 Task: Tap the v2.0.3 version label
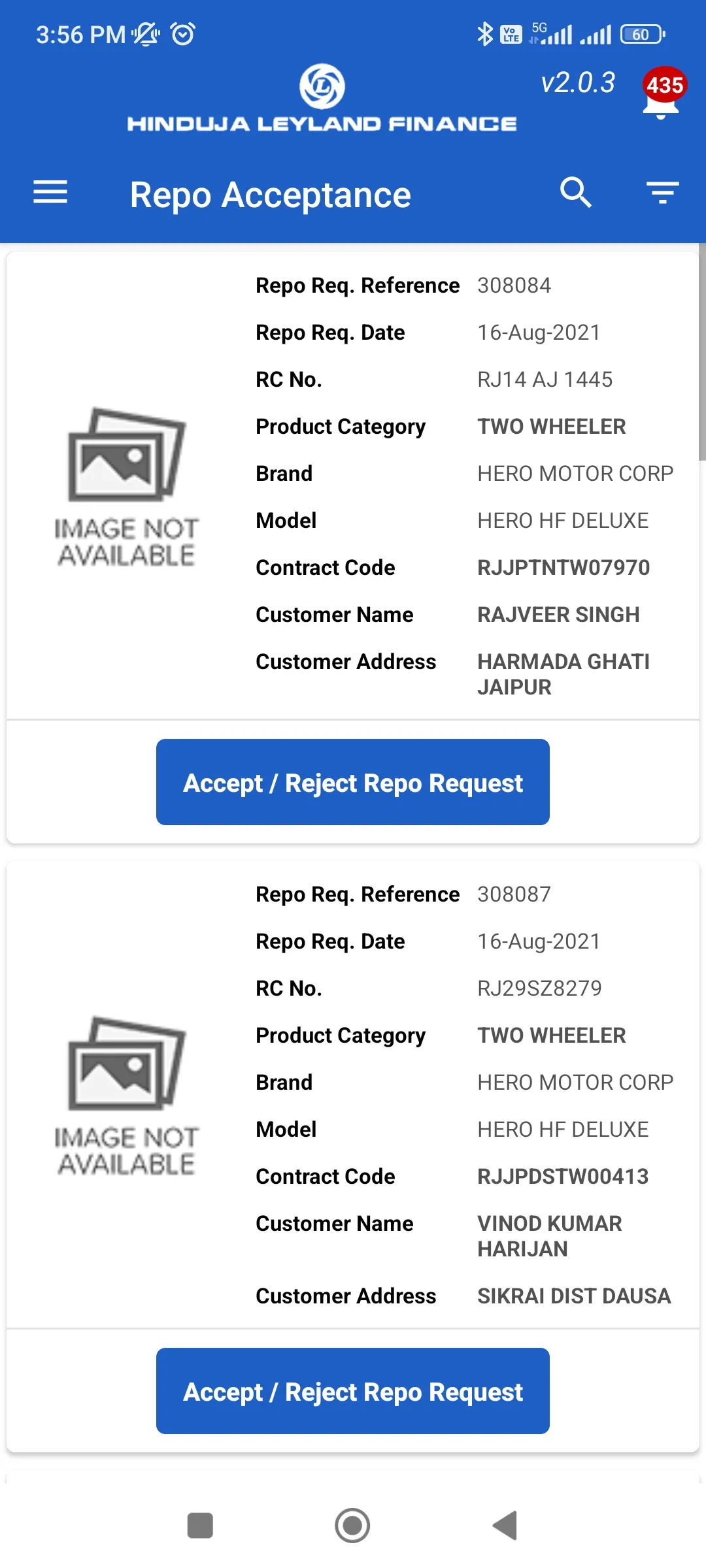tap(578, 83)
